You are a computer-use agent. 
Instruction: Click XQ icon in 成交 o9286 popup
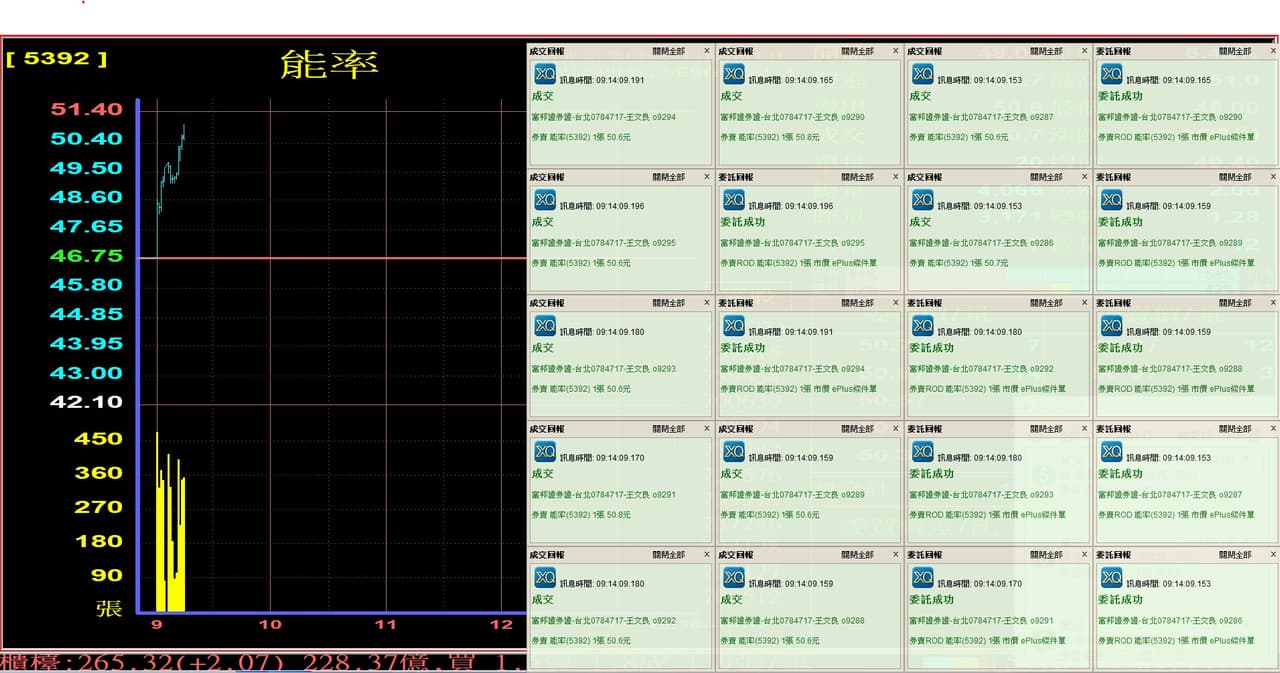click(923, 200)
